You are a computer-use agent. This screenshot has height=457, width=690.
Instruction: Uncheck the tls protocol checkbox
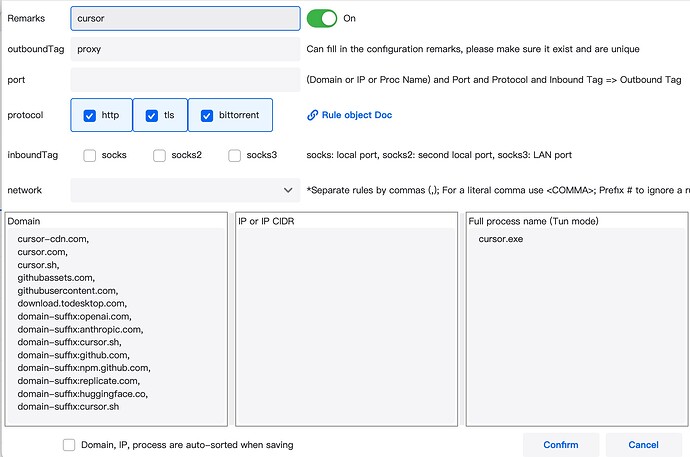point(152,116)
